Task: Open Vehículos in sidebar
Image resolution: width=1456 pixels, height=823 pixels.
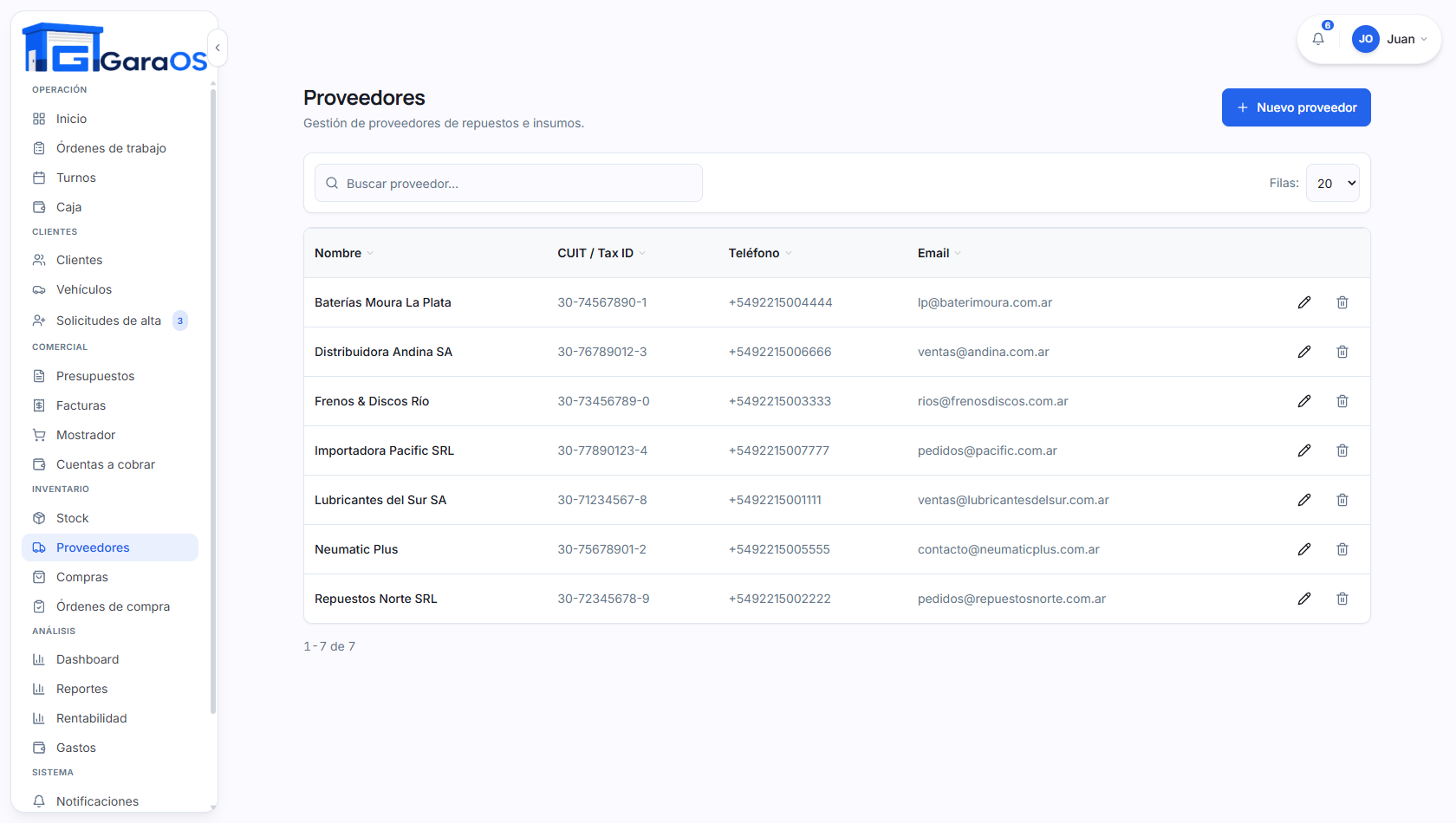Action: (110, 289)
